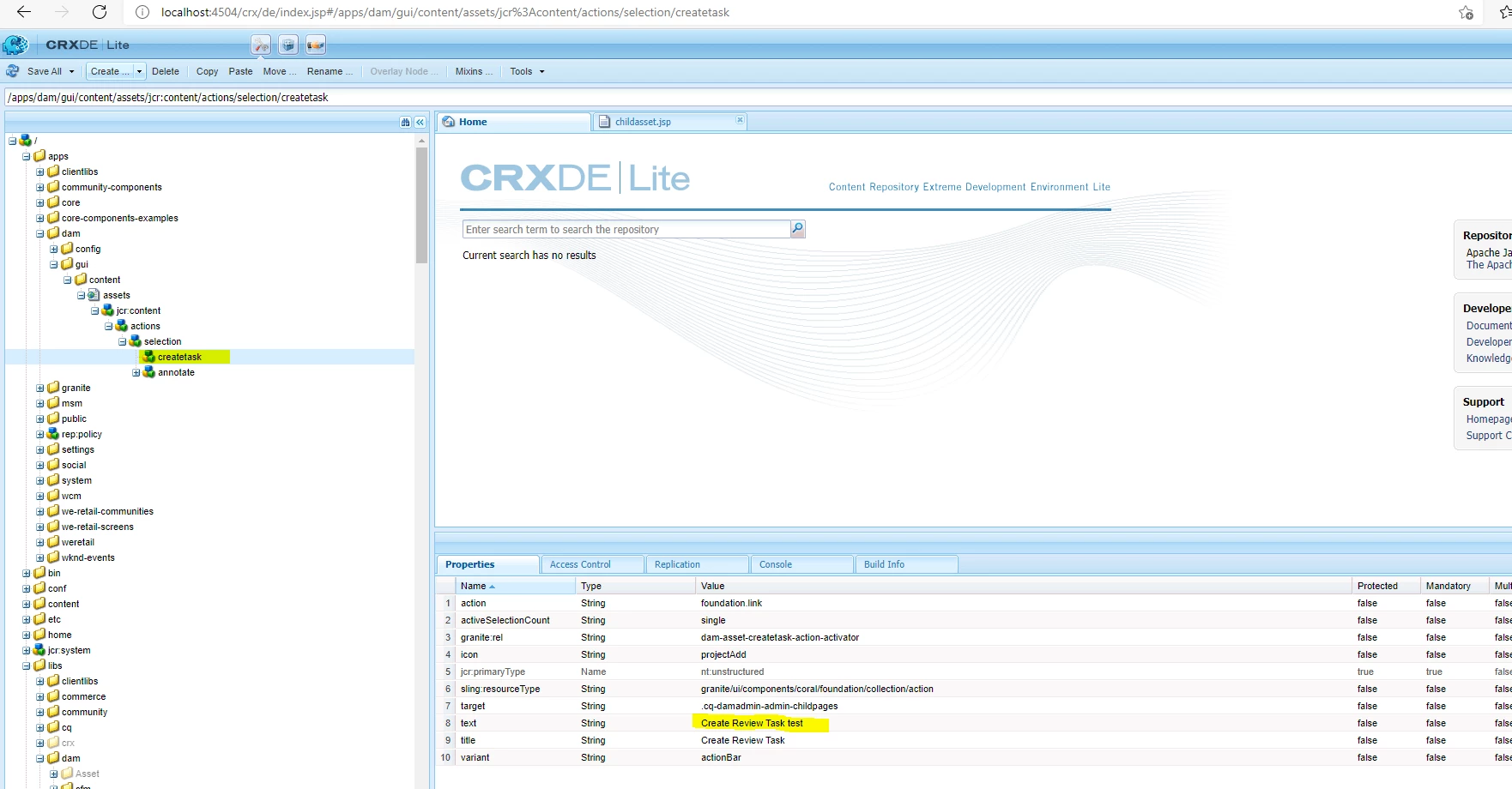Open the Homepage support link
Image resolution: width=1512 pixels, height=789 pixels.
point(1488,419)
